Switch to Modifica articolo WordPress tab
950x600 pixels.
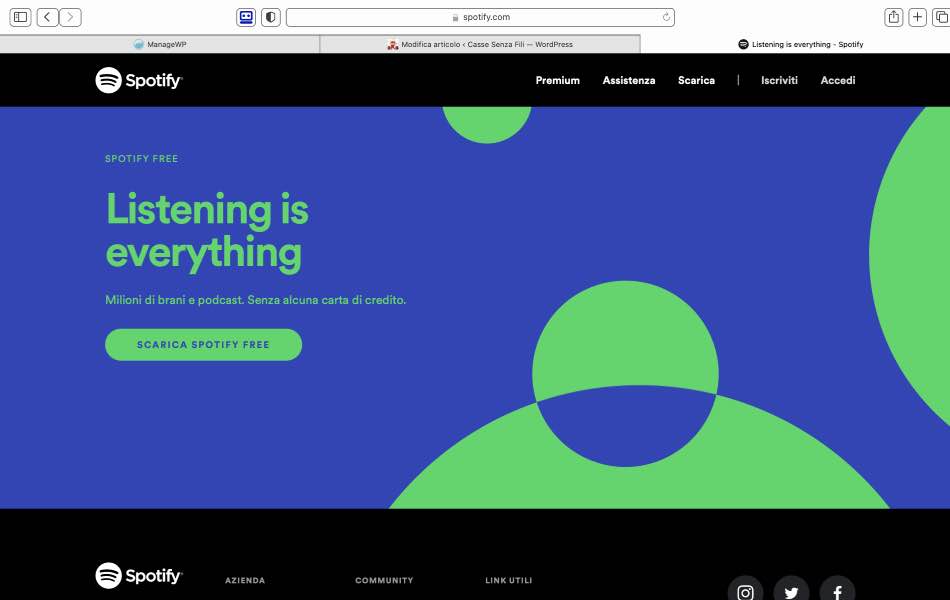(480, 44)
